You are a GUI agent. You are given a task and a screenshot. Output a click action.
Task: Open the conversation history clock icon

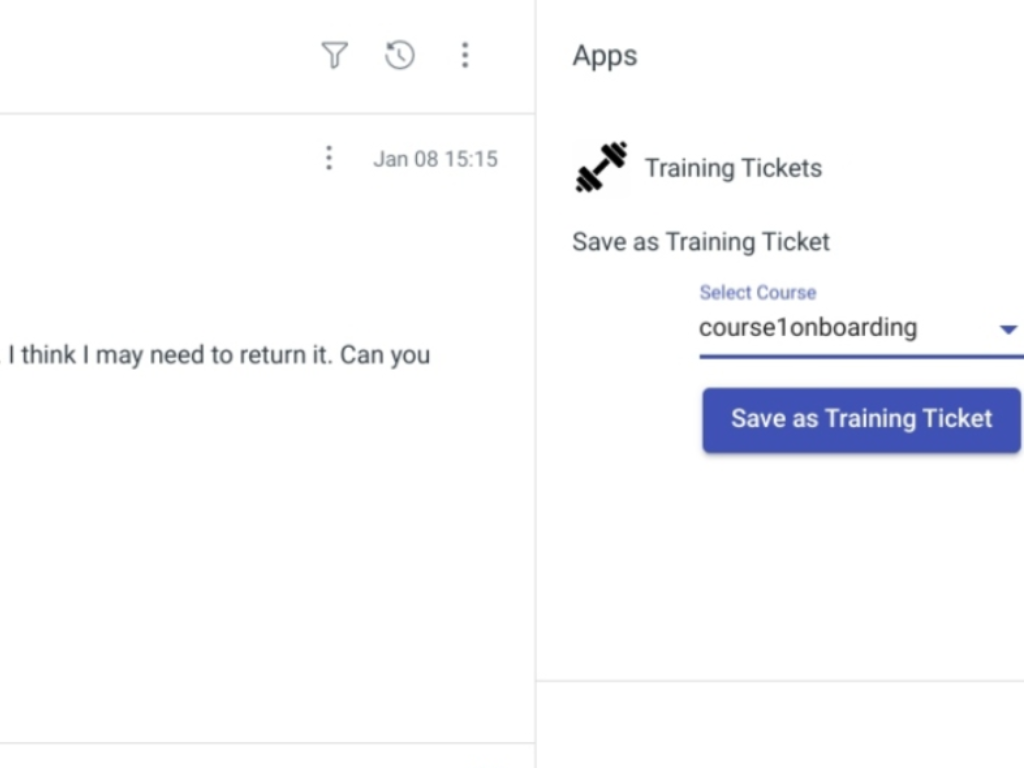(400, 55)
